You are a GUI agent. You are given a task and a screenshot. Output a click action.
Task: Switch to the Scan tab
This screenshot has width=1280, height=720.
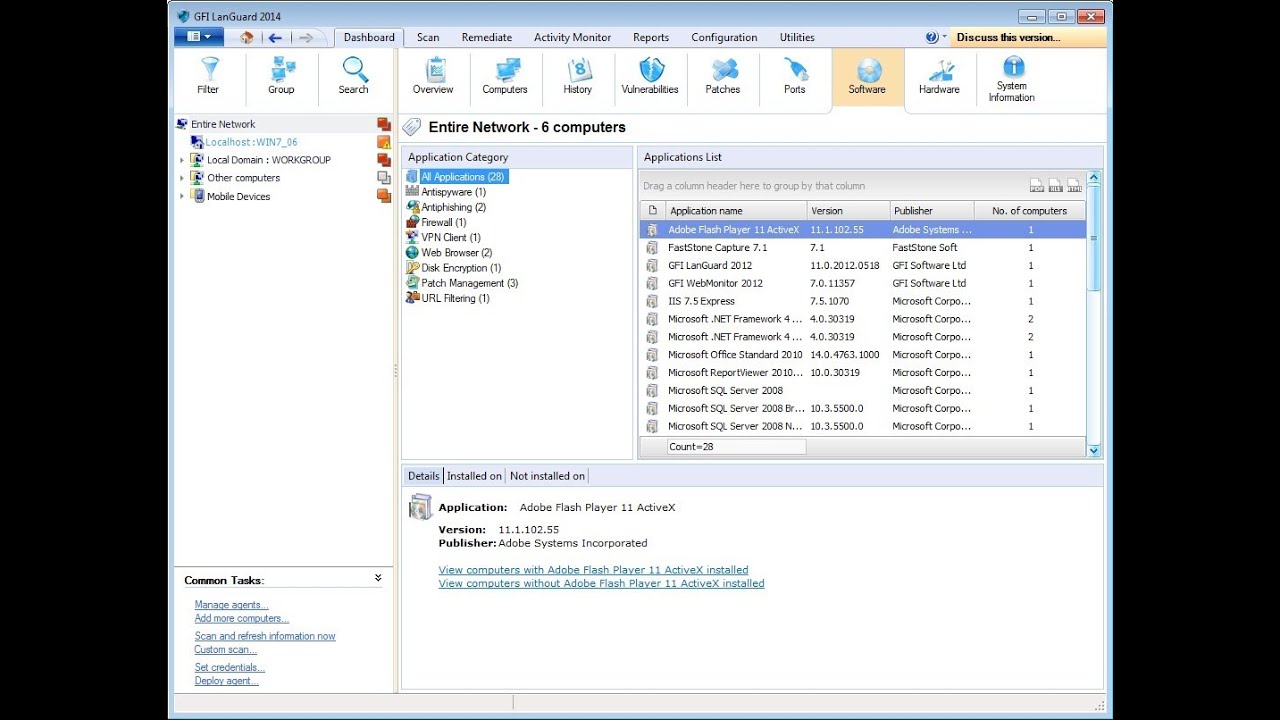click(x=428, y=37)
